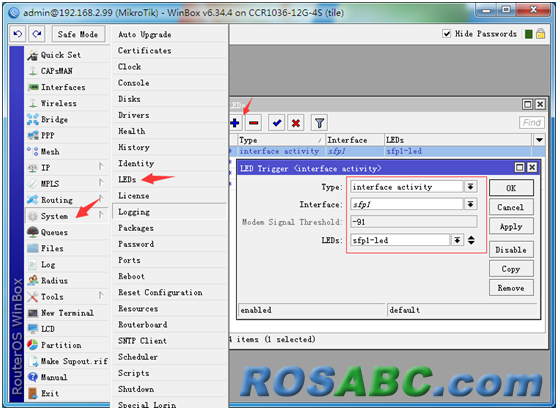
Task: Expand the Interface sfp1 dropdown arrow
Action: pos(470,204)
